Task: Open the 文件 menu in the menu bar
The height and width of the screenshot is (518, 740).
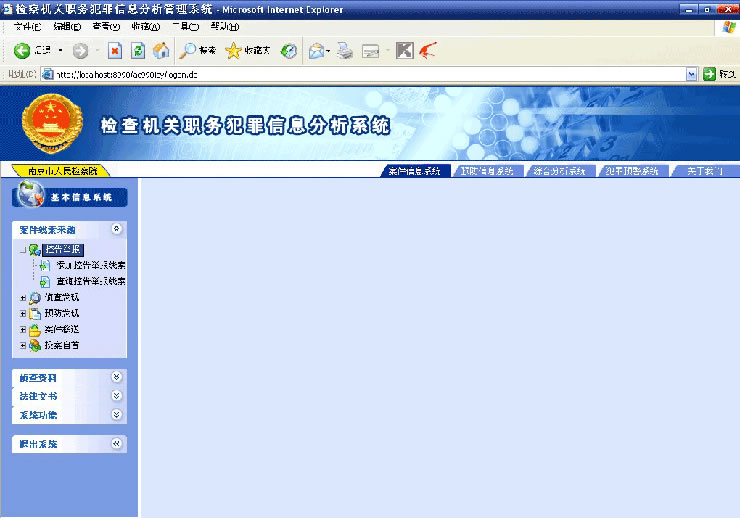Action: coord(26,26)
